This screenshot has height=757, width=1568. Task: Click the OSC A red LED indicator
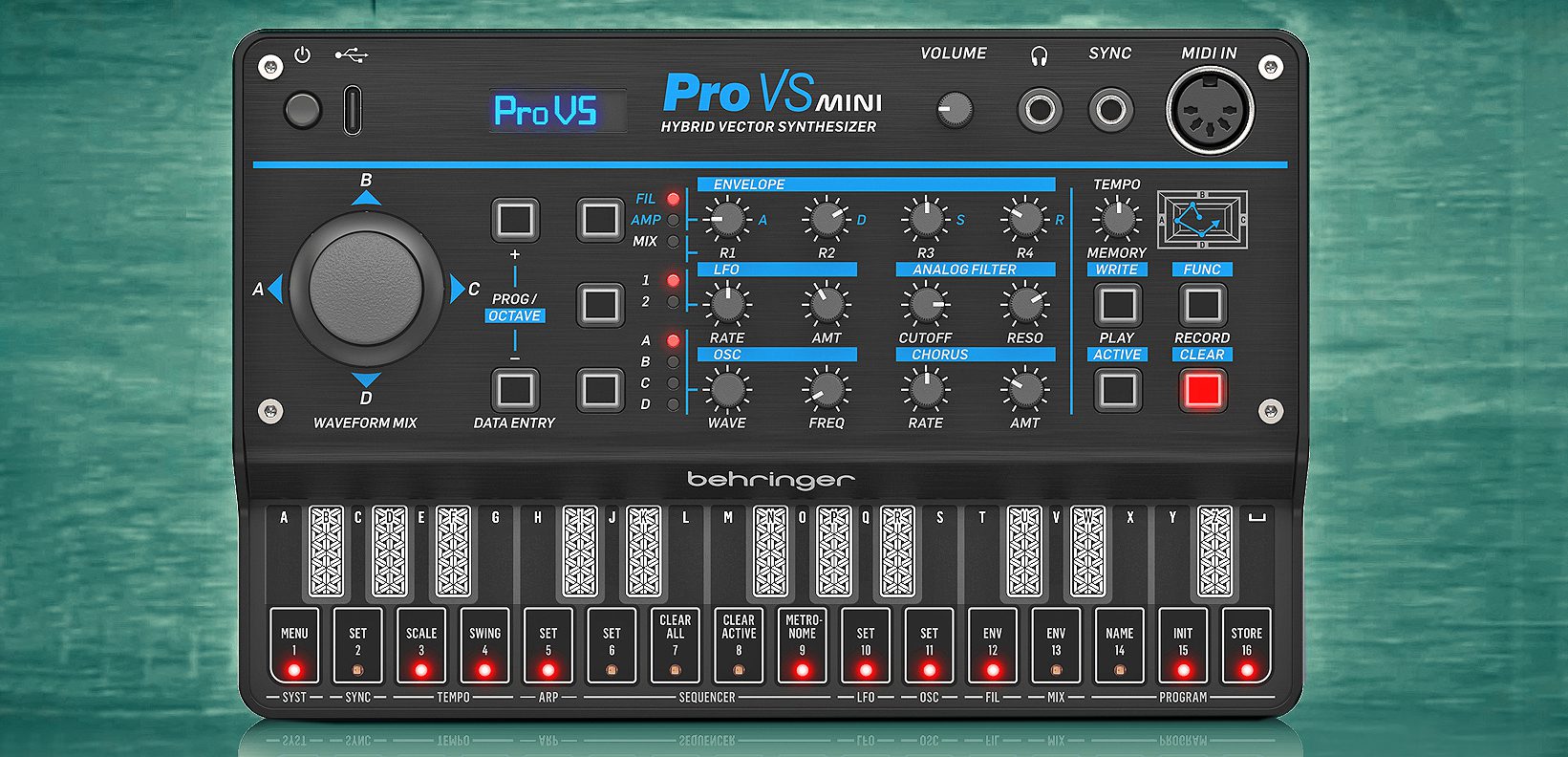pyautogui.click(x=674, y=340)
